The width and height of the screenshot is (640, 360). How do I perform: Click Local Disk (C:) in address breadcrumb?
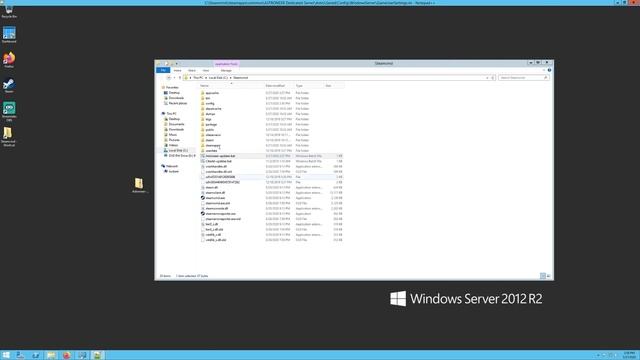(218, 78)
